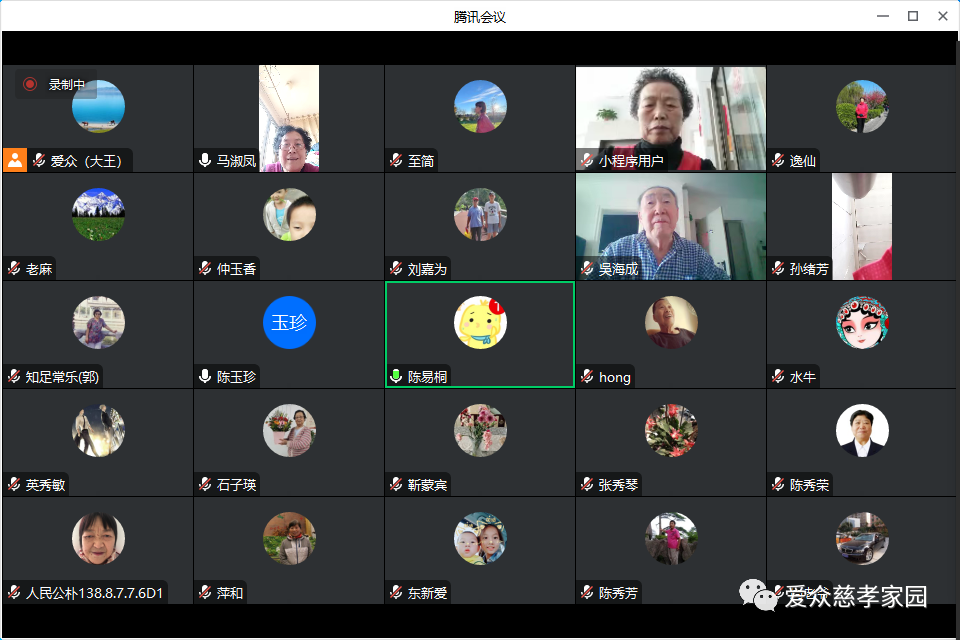Maximize the 腾讯会议 window
This screenshot has width=960, height=640.
(x=912, y=16)
